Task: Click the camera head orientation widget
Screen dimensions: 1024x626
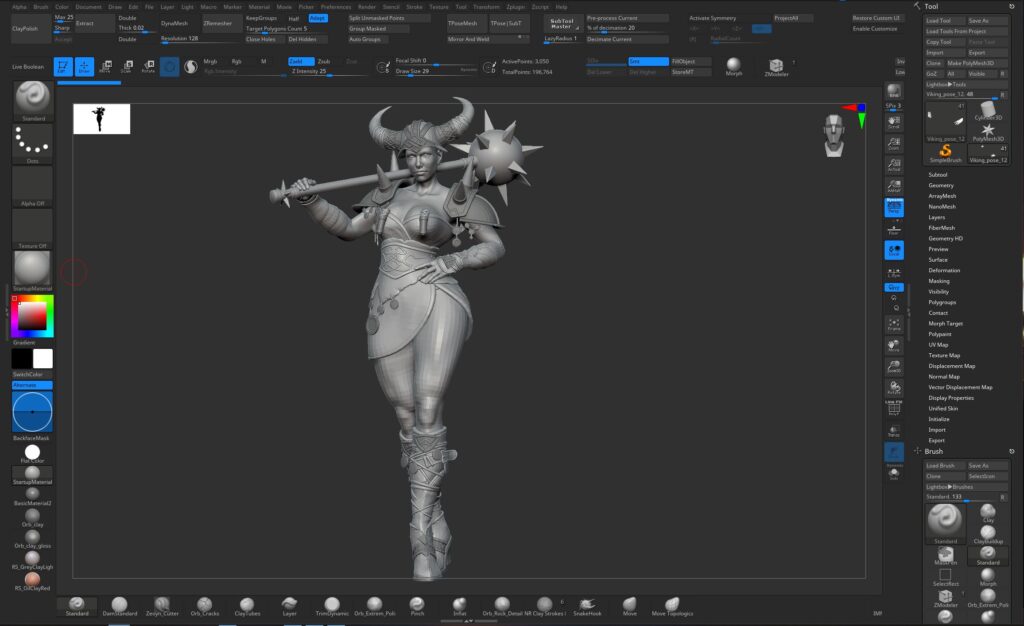Action: (834, 136)
